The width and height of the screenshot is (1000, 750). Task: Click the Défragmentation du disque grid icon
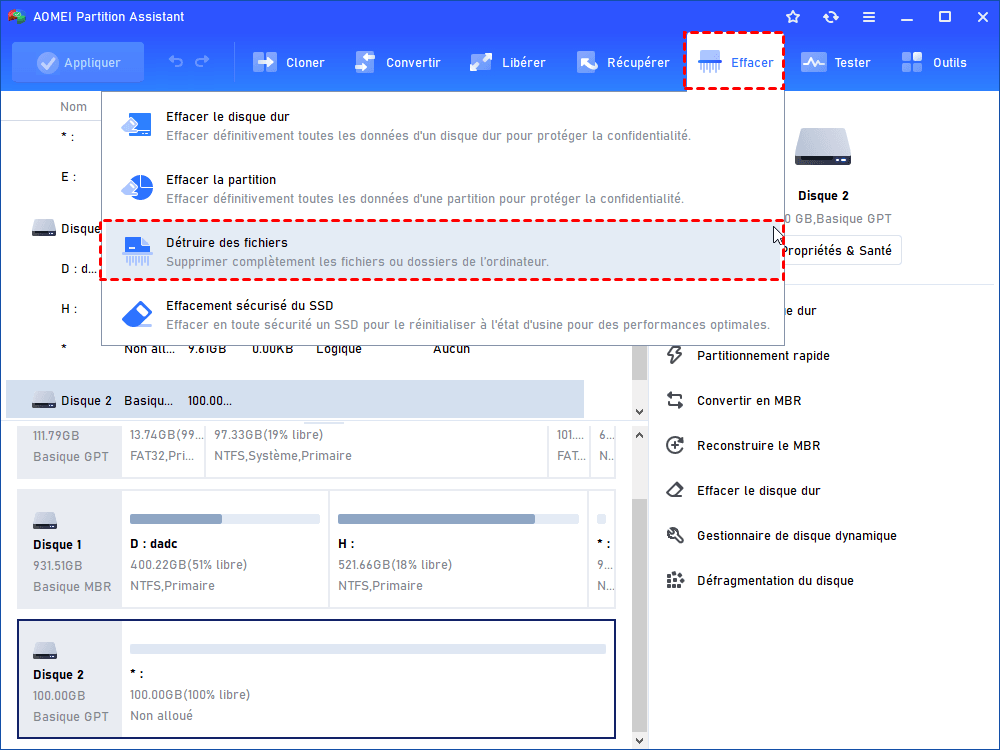[x=675, y=580]
